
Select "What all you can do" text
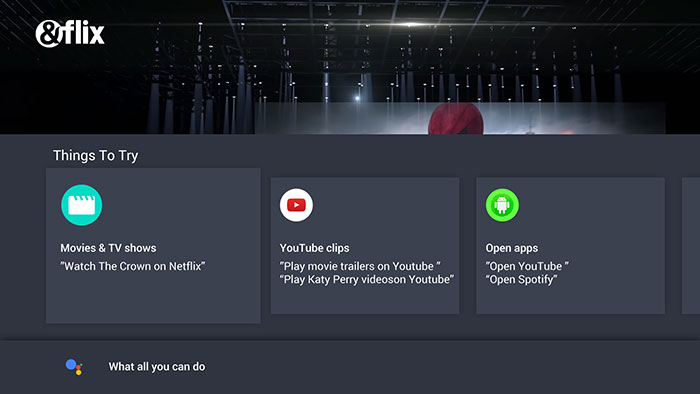click(157, 367)
